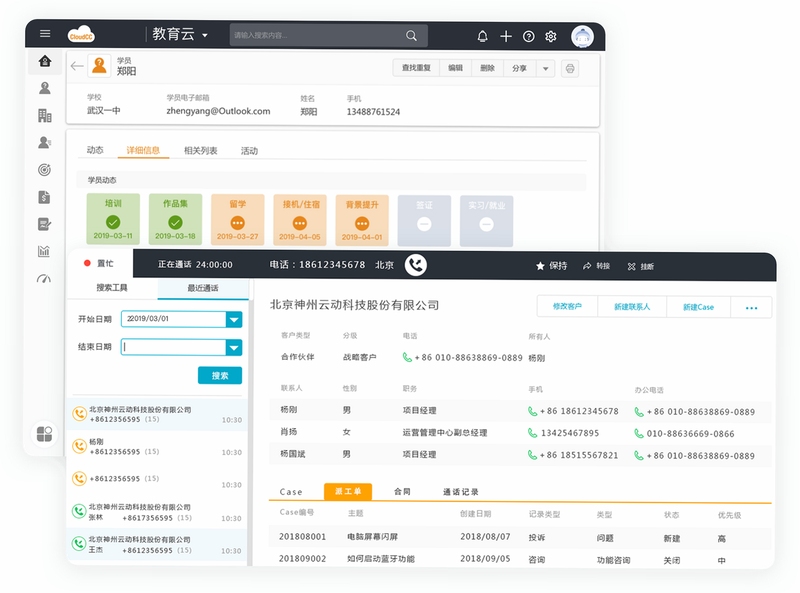Open the person icon in sidebar
The width and height of the screenshot is (800, 593).
45,88
